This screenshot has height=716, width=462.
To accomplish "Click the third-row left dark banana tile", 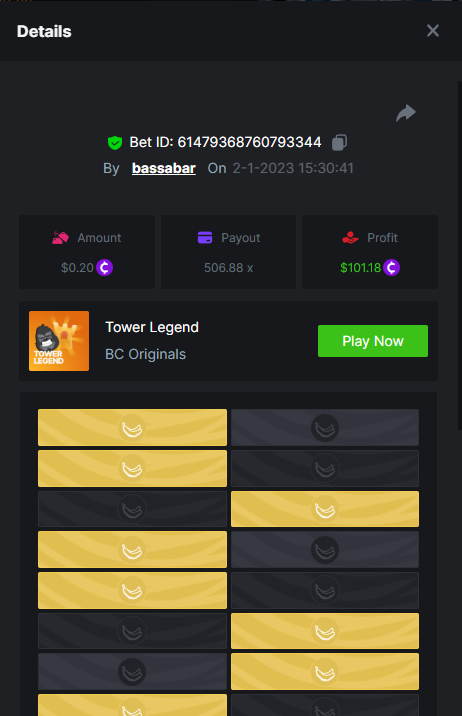I will coord(132,509).
